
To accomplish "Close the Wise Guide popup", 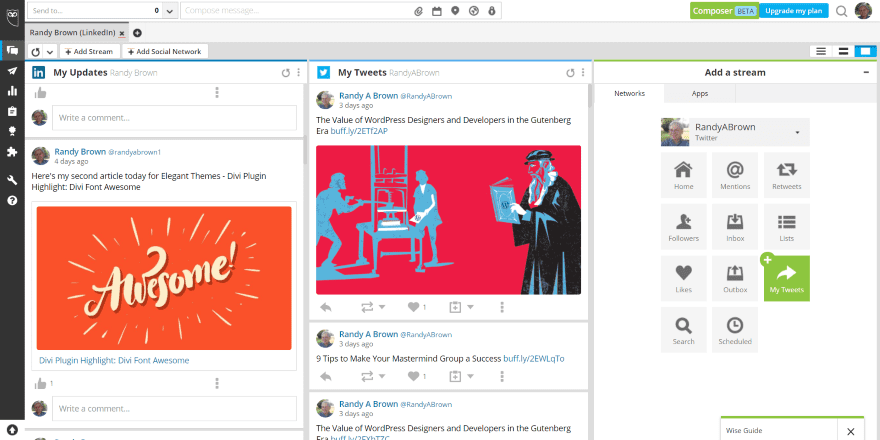I will click(850, 431).
